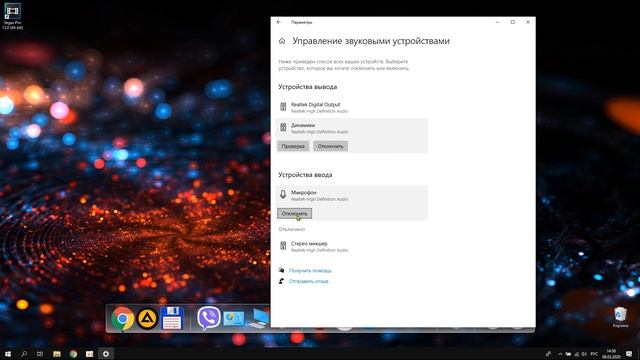Viewport: 640px width, 360px height.
Task: Select the Микрофон input device
Action: coord(352,195)
